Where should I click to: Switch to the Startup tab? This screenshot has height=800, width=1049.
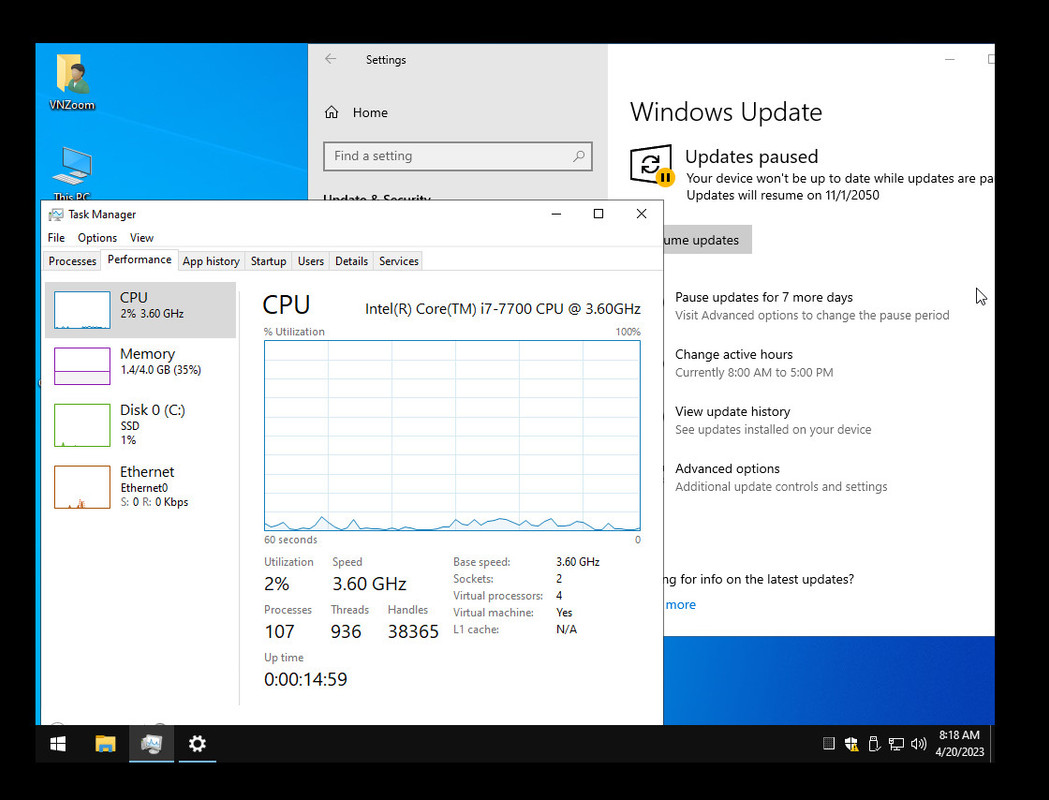click(x=268, y=261)
